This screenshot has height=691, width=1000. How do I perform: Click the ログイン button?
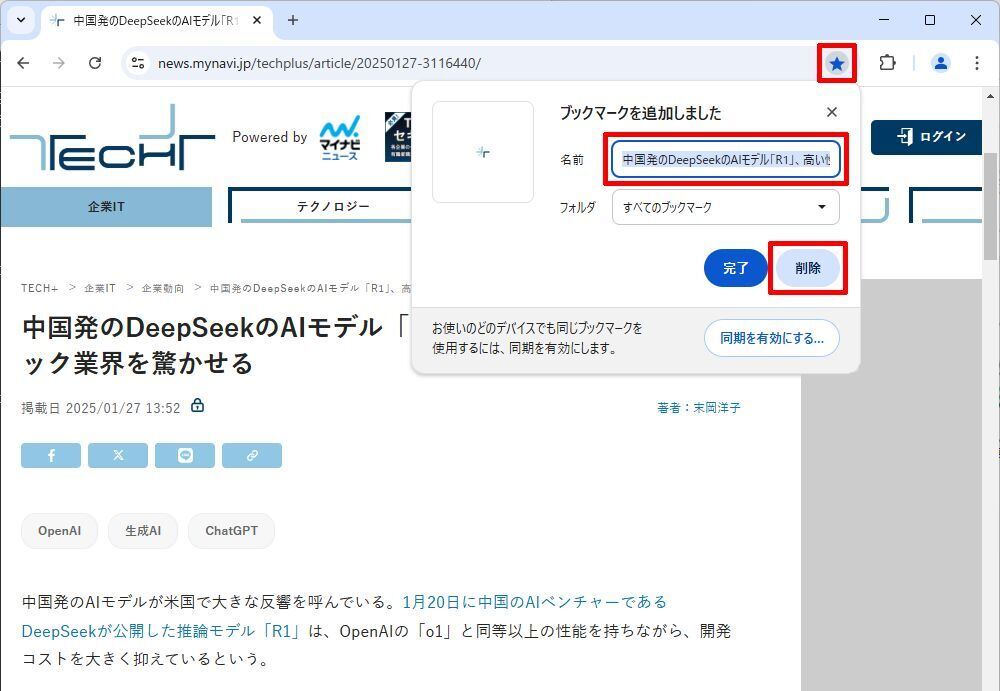[x=929, y=137]
